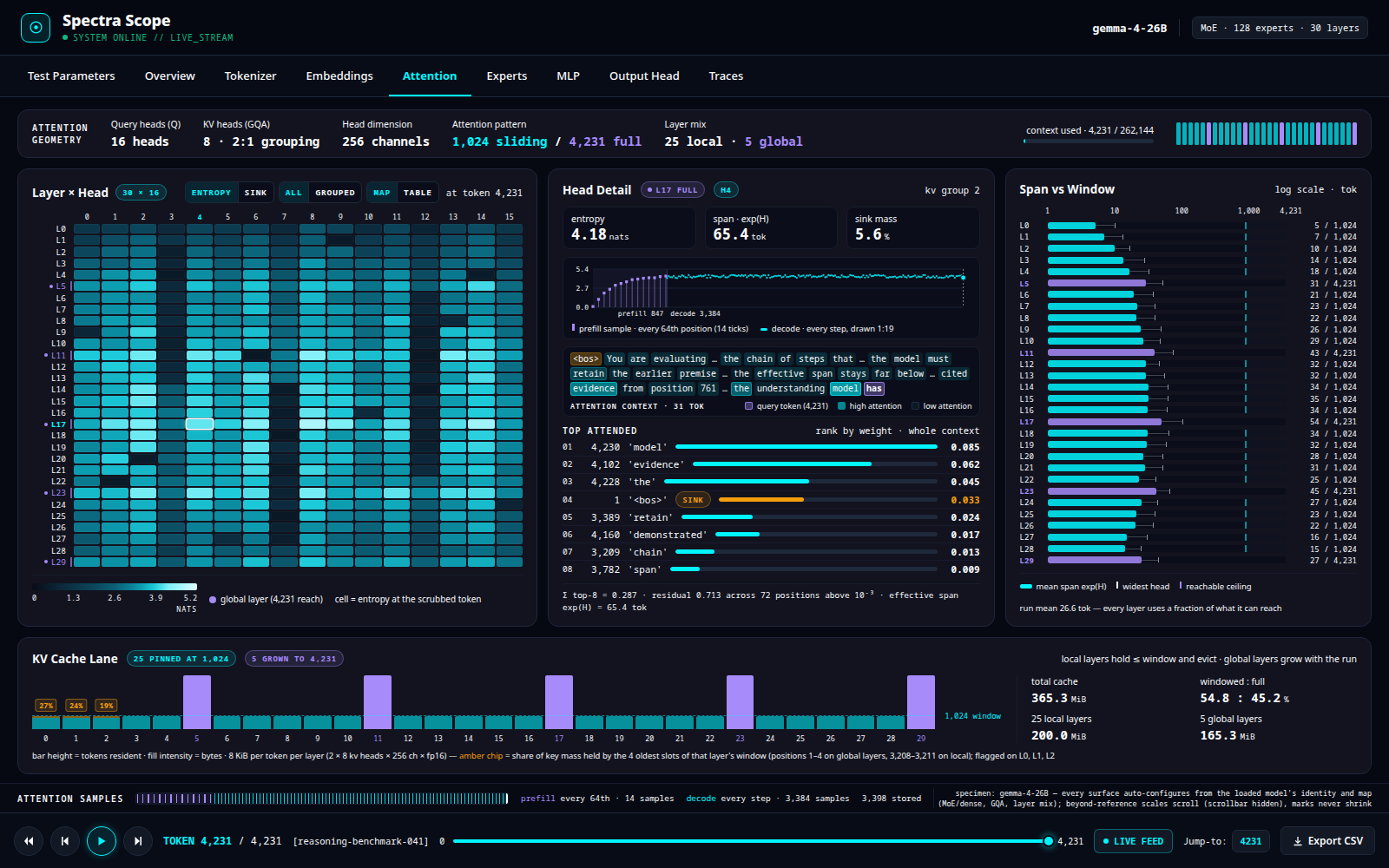Image resolution: width=1389 pixels, height=868 pixels.
Task: Select layer row label L11 in heatmap
Action: [57, 355]
